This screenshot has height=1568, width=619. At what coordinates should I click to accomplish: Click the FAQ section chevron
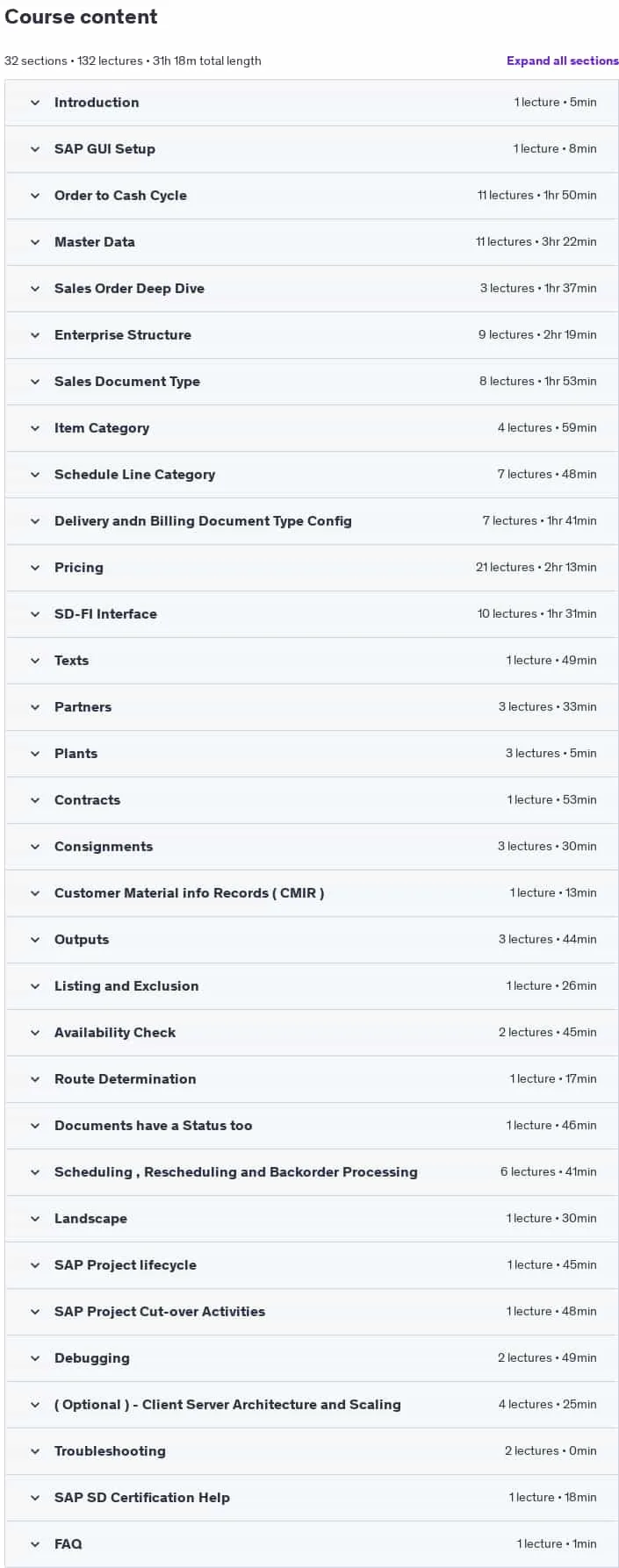click(35, 1544)
